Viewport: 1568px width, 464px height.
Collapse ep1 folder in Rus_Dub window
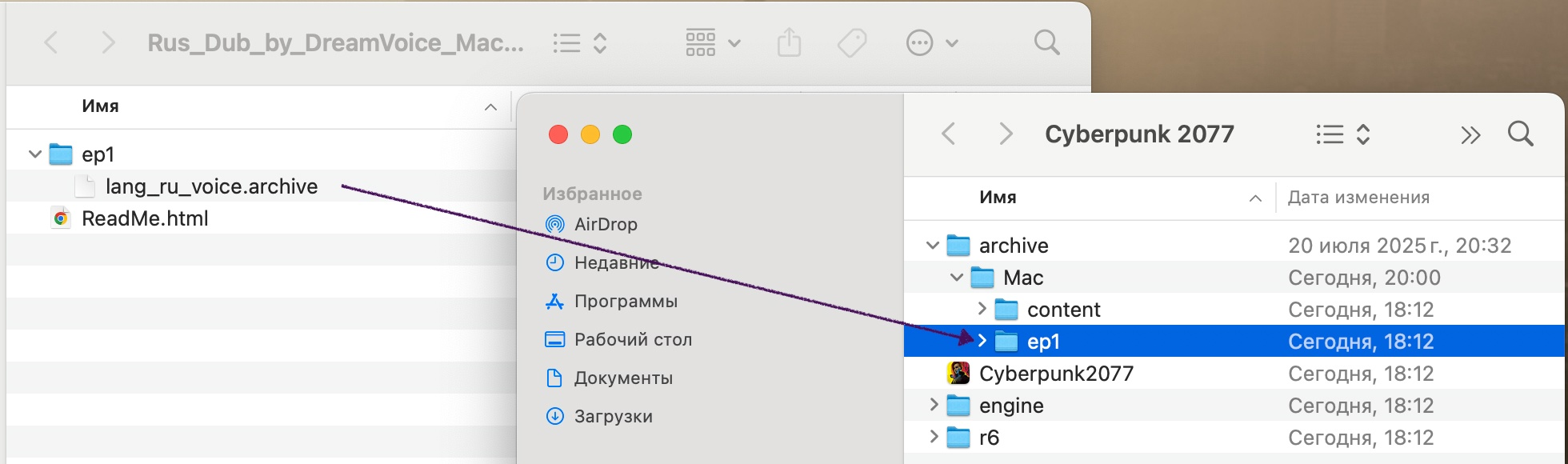(x=34, y=154)
